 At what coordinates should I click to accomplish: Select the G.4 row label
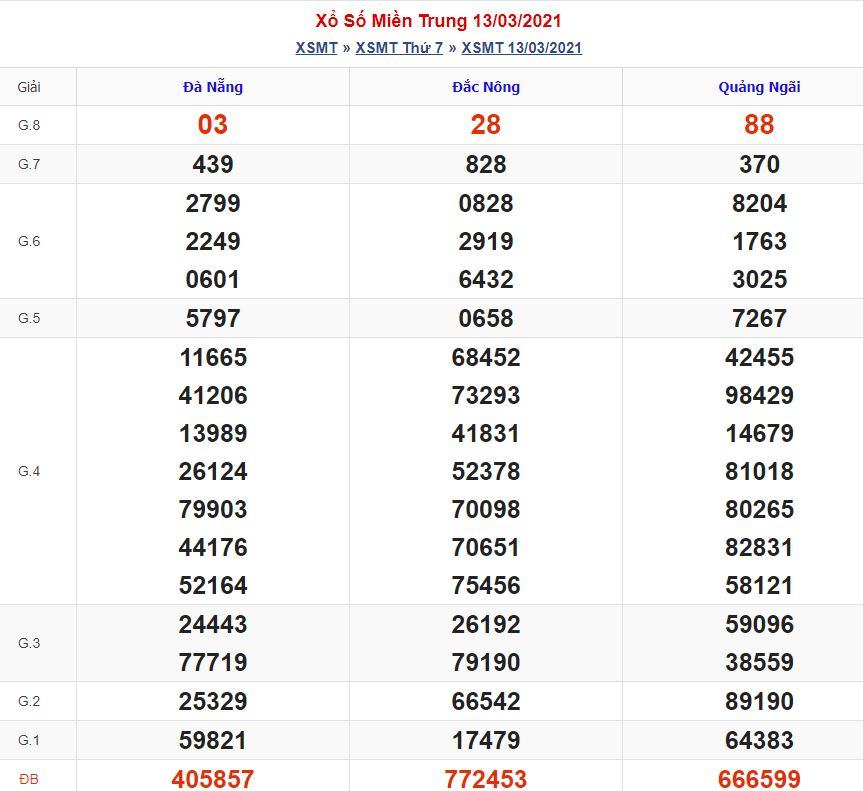29,471
